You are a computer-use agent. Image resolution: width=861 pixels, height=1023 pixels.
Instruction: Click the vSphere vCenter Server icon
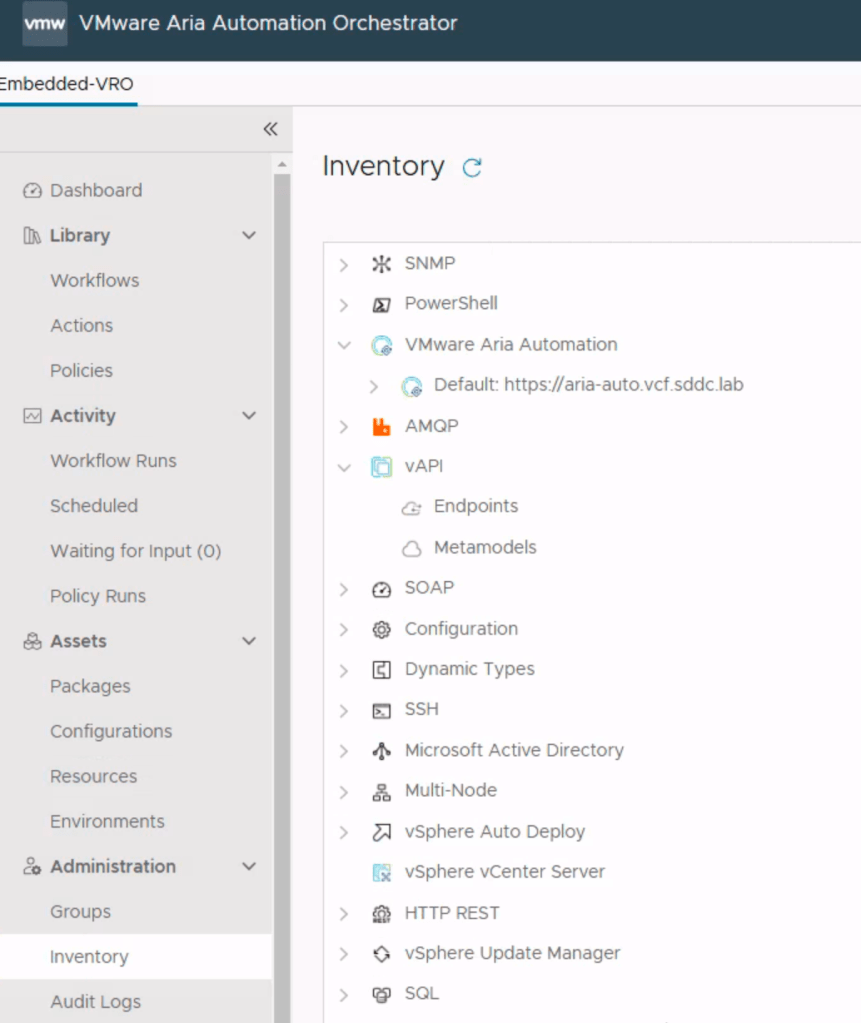[x=381, y=873]
